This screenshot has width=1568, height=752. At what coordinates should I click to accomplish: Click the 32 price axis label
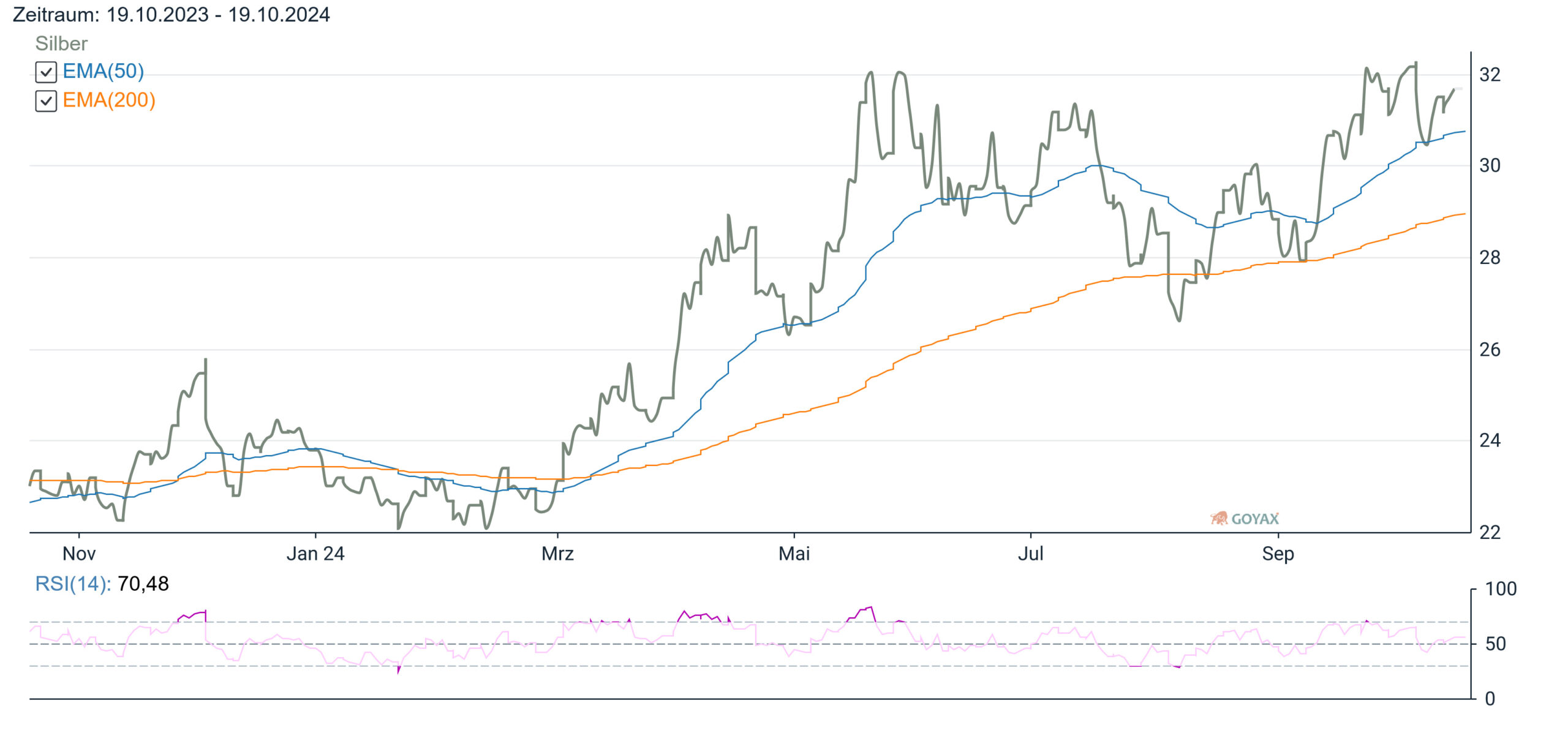click(x=1490, y=75)
